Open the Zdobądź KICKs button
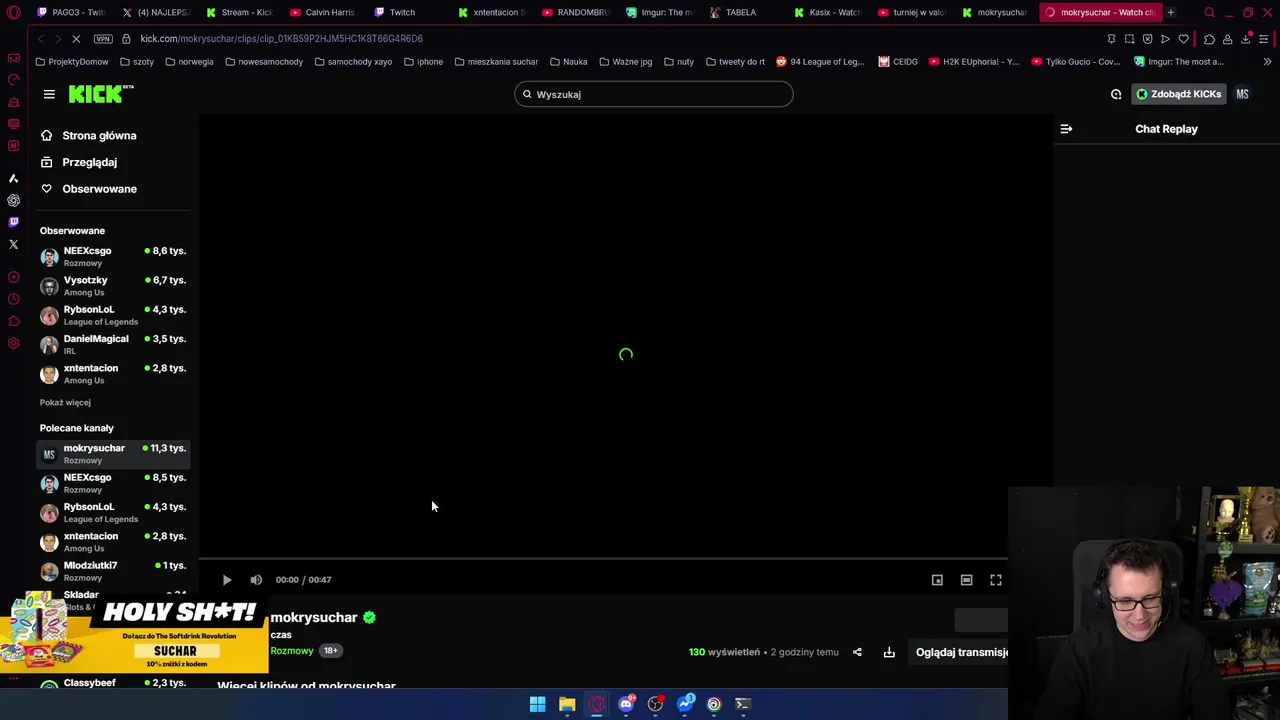 tap(1178, 94)
